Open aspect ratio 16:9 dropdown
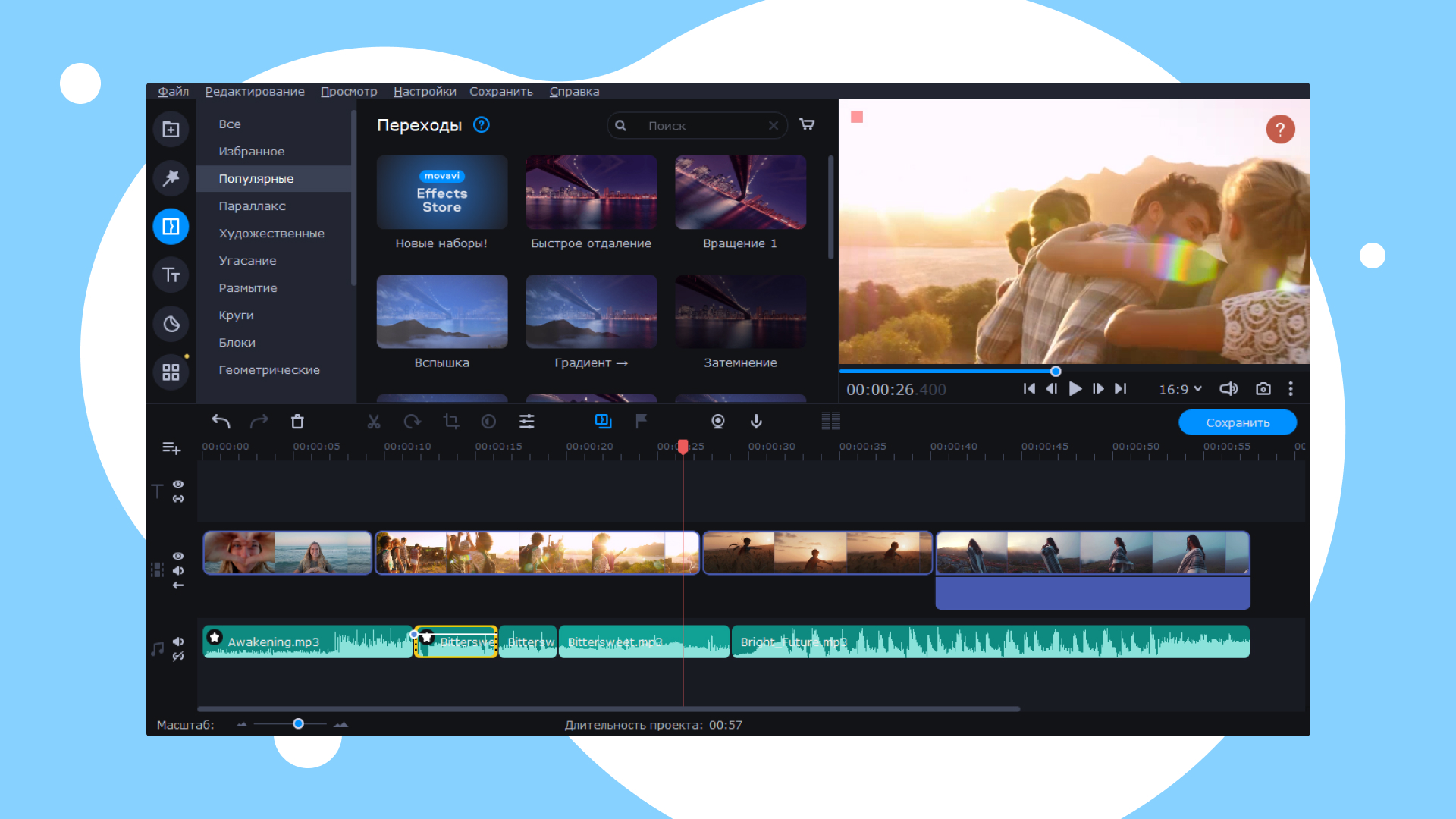 (1180, 389)
